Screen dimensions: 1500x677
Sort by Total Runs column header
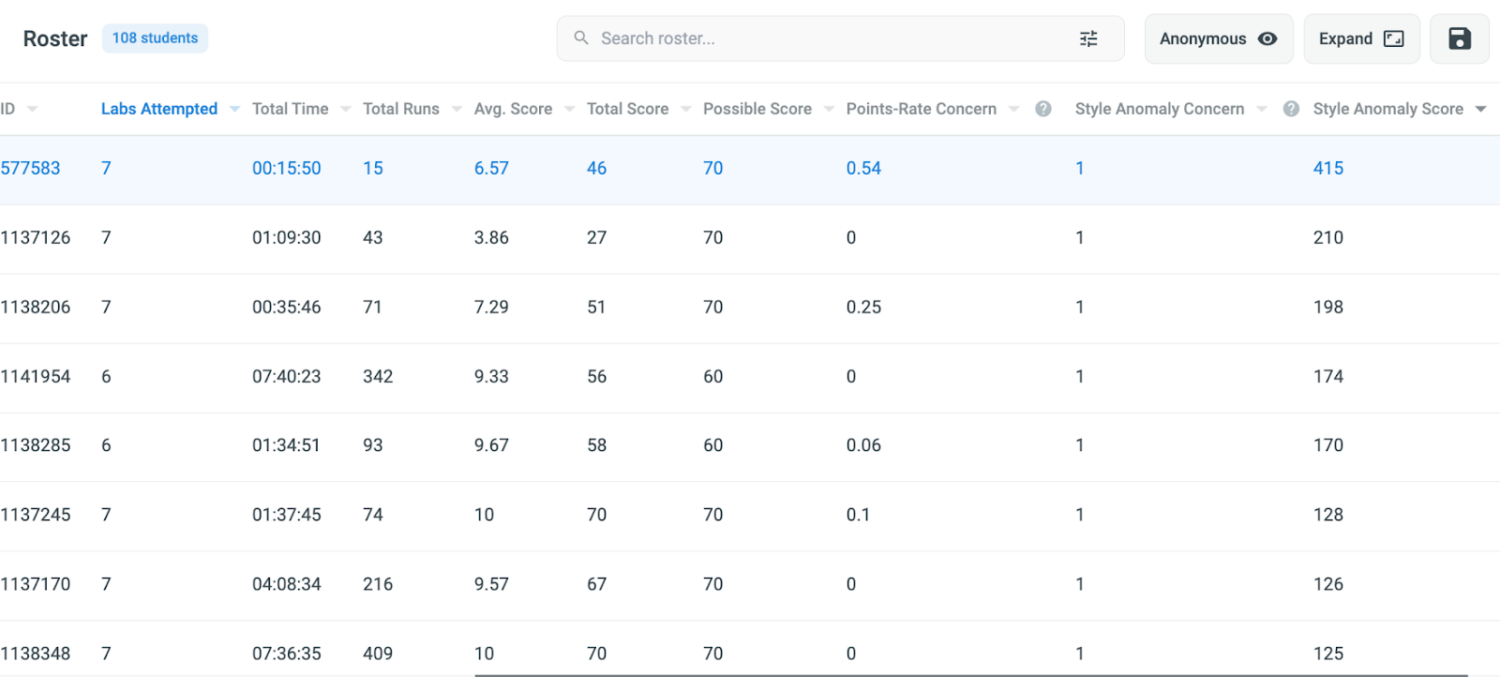click(400, 109)
